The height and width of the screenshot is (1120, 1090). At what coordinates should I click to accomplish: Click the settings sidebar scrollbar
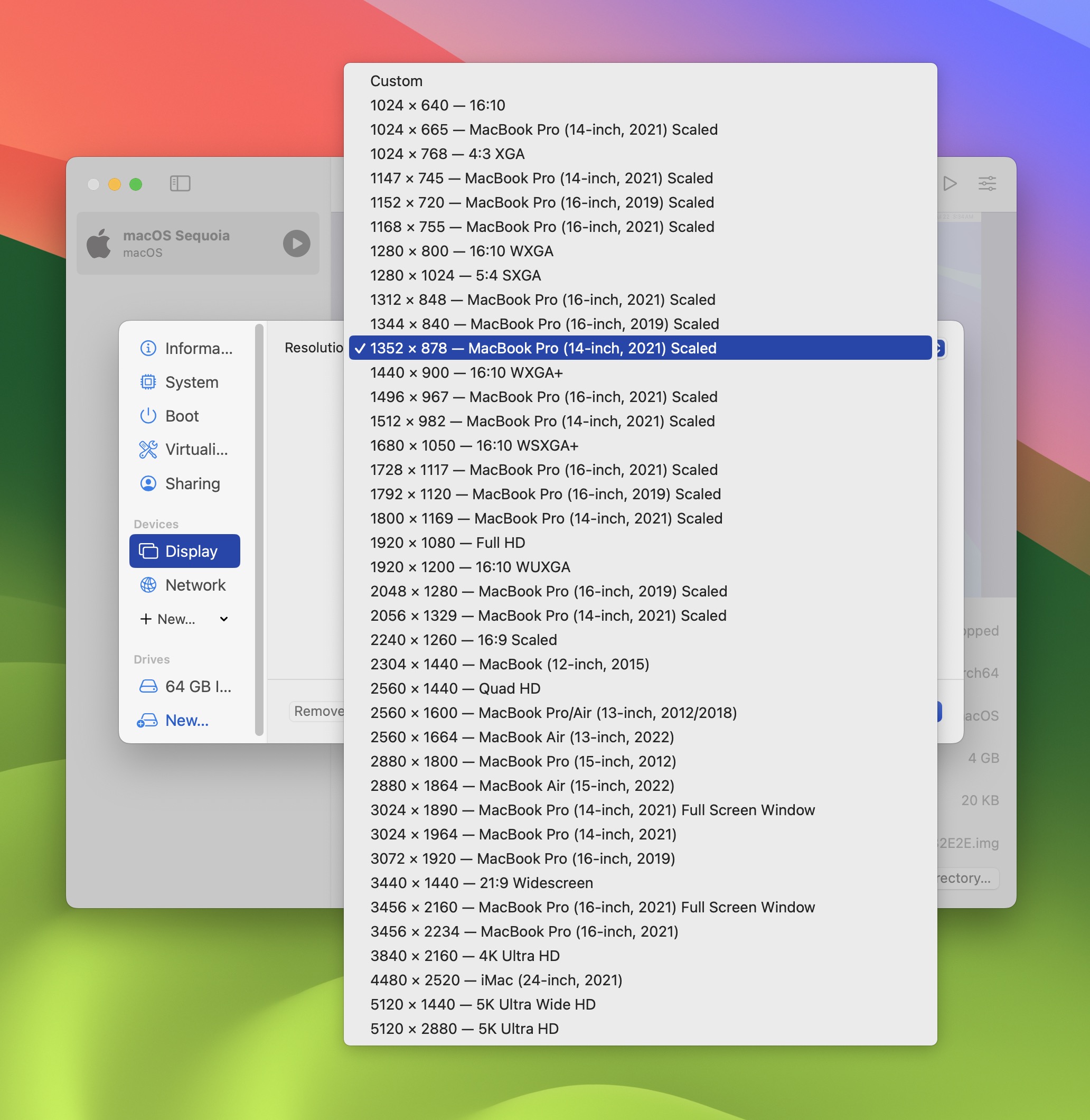(259, 530)
